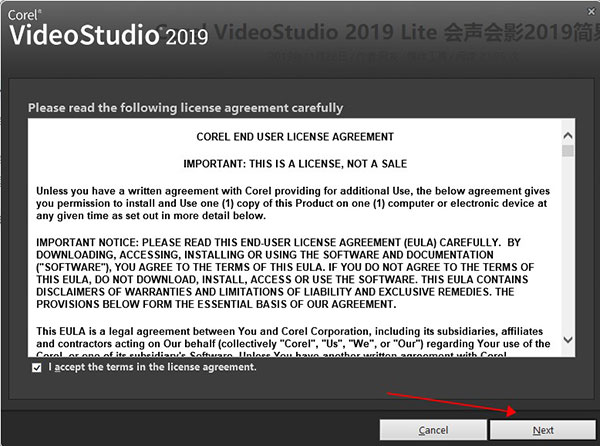
Task: Click the "IMPORTANT NOTICE" paragraph
Action: tap(292, 276)
